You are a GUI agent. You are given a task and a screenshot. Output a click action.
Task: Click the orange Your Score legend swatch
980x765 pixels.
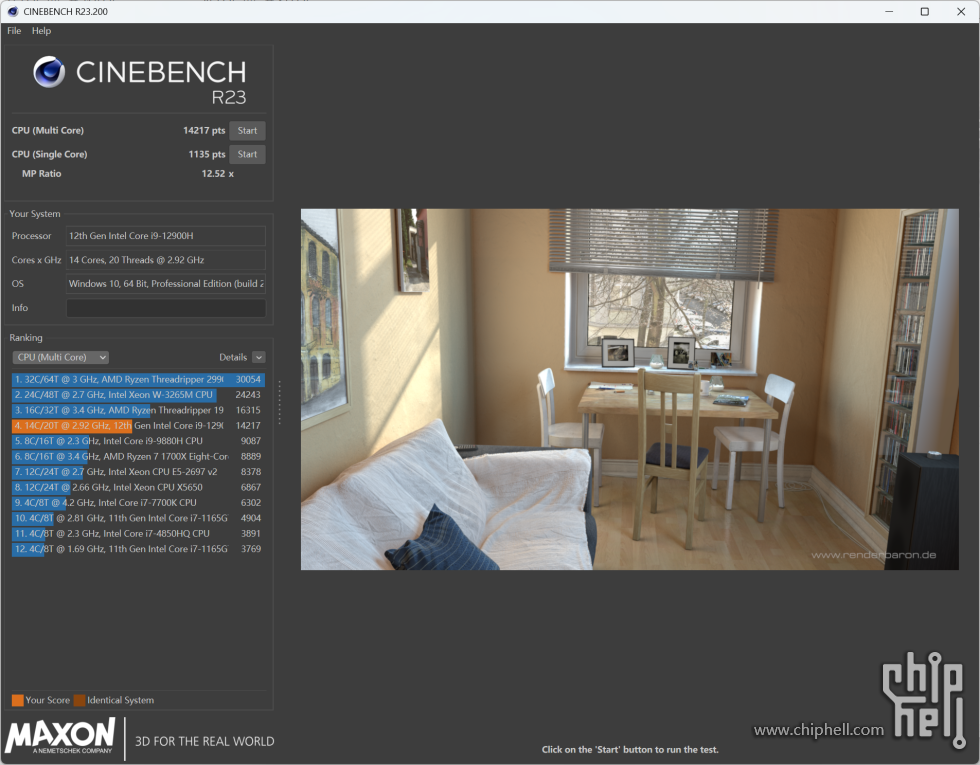click(18, 701)
